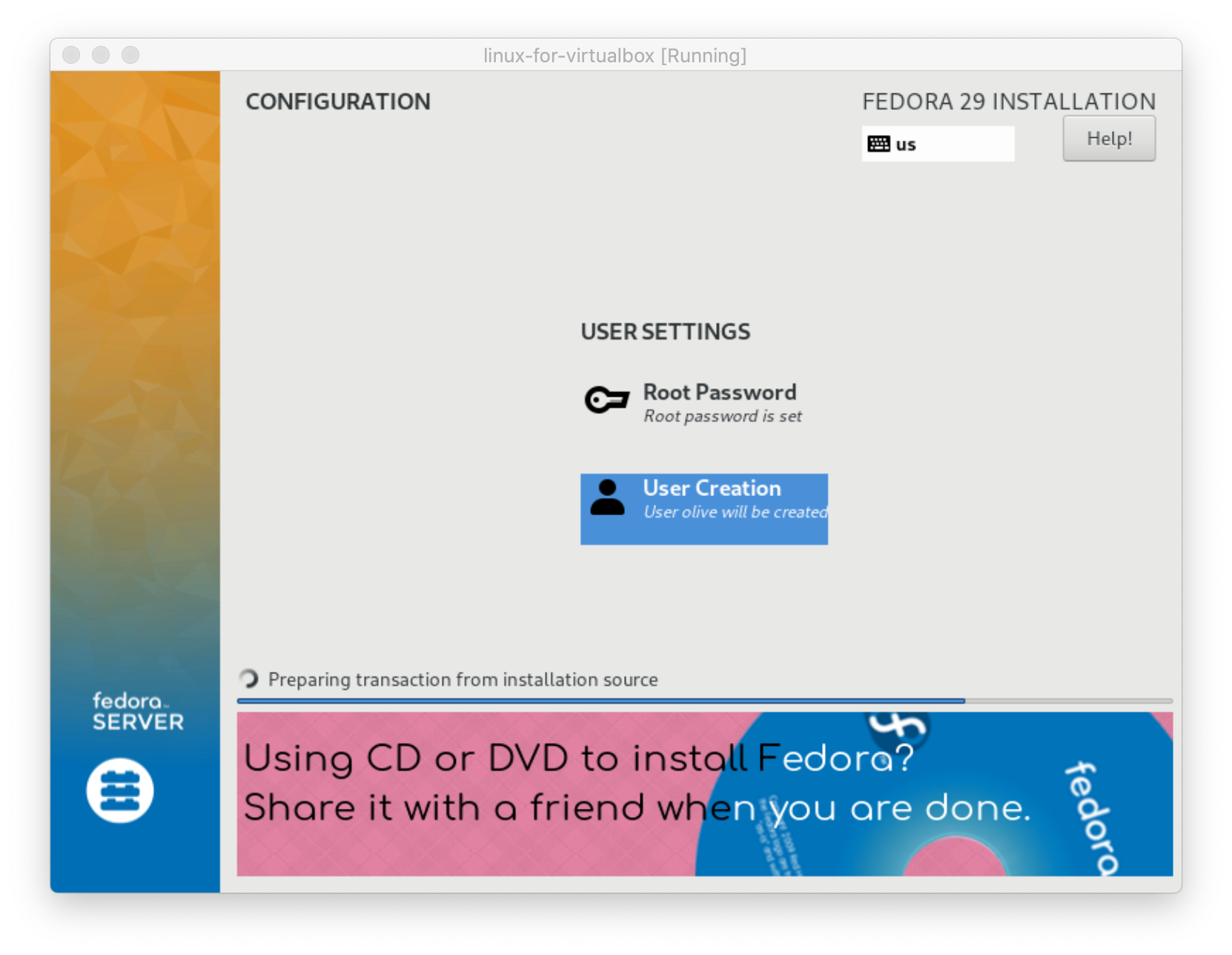This screenshot has height=955, width=1232.
Task: Click the USER SETTINGS heading
Action: 665,331
